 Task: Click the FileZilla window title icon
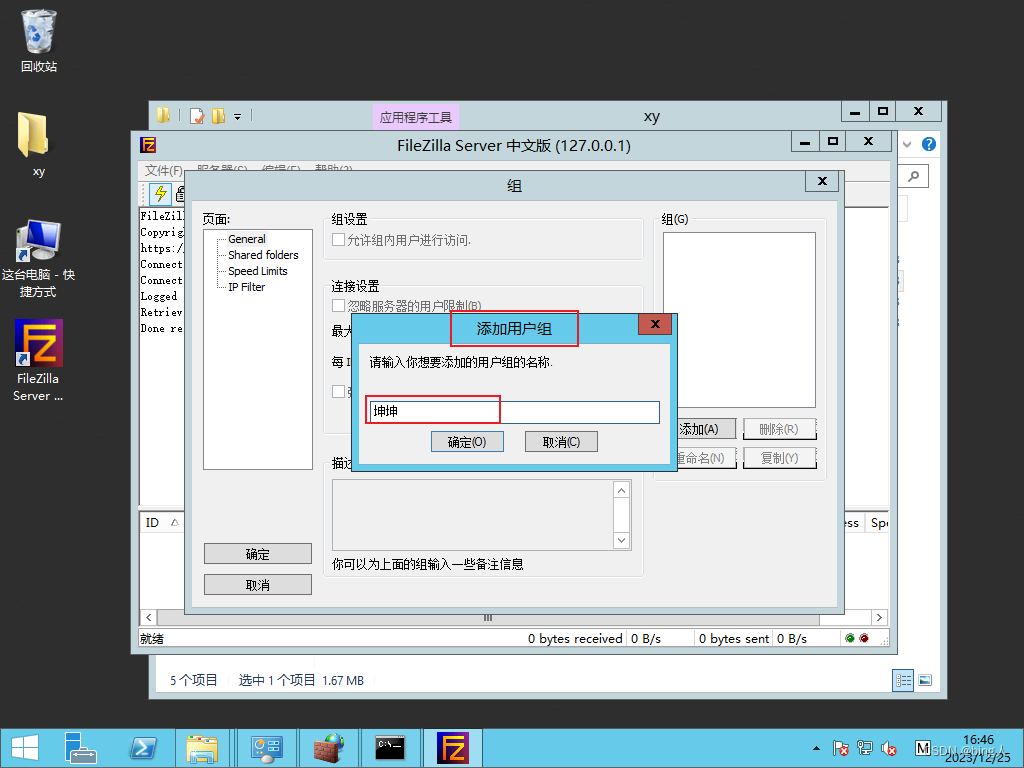(148, 145)
